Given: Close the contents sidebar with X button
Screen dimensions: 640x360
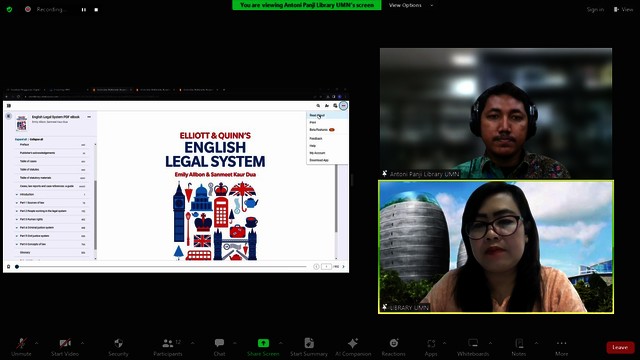Looking at the screenshot, I should [x=9, y=116].
